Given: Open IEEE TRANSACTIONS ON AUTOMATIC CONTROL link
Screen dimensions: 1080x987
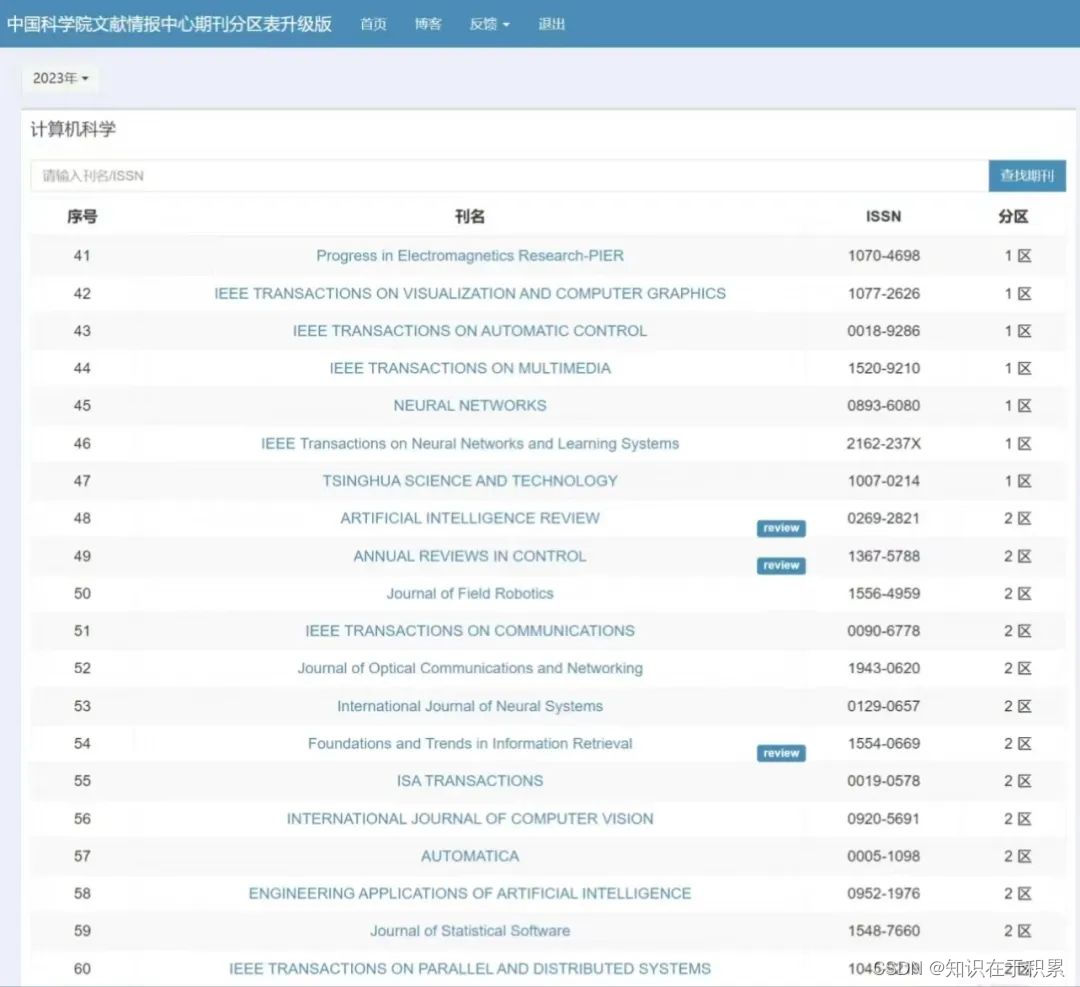Looking at the screenshot, I should point(470,331).
